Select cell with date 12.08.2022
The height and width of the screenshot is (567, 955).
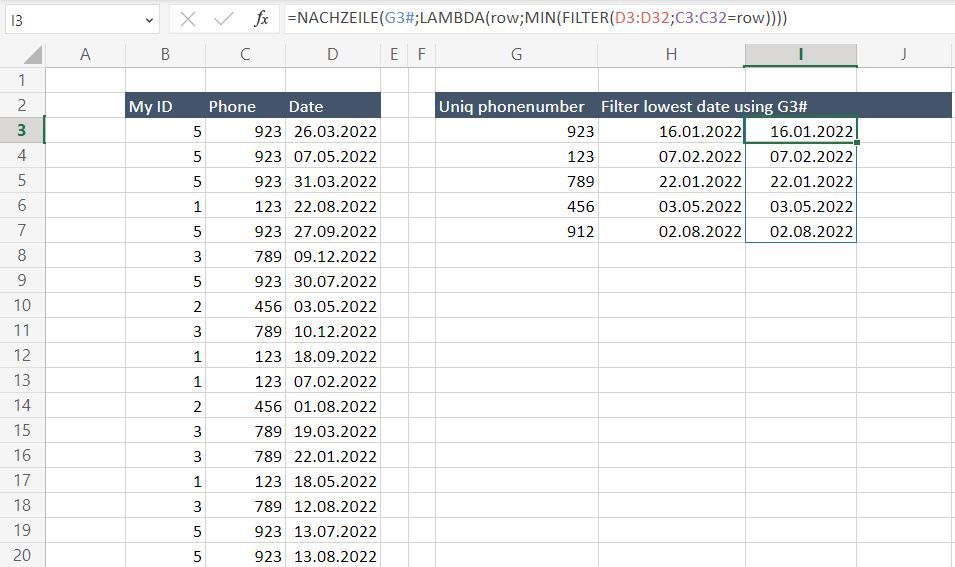click(333, 505)
